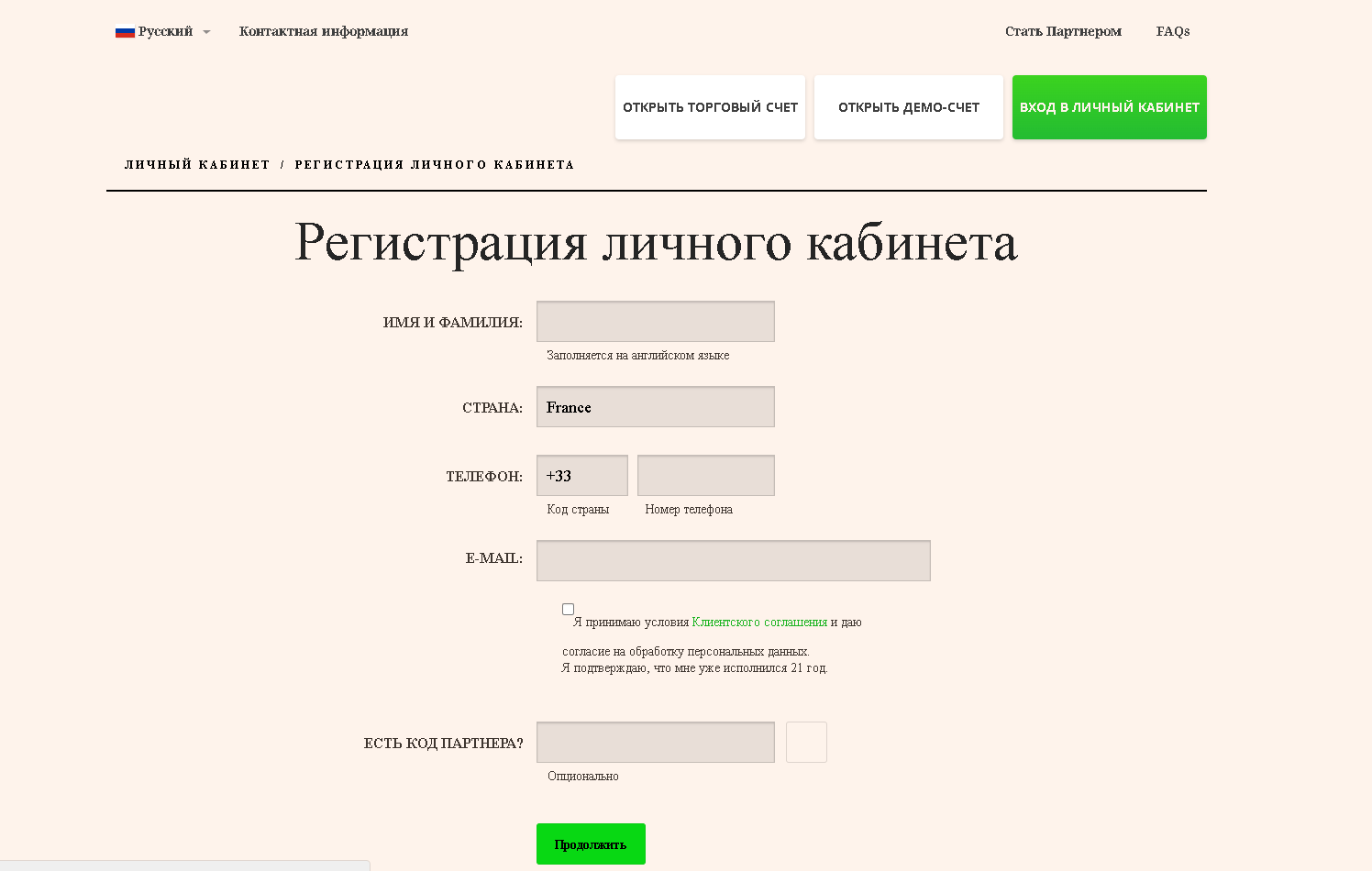Go to the Стать Партнером page
This screenshot has height=871, width=1372.
click(1063, 31)
